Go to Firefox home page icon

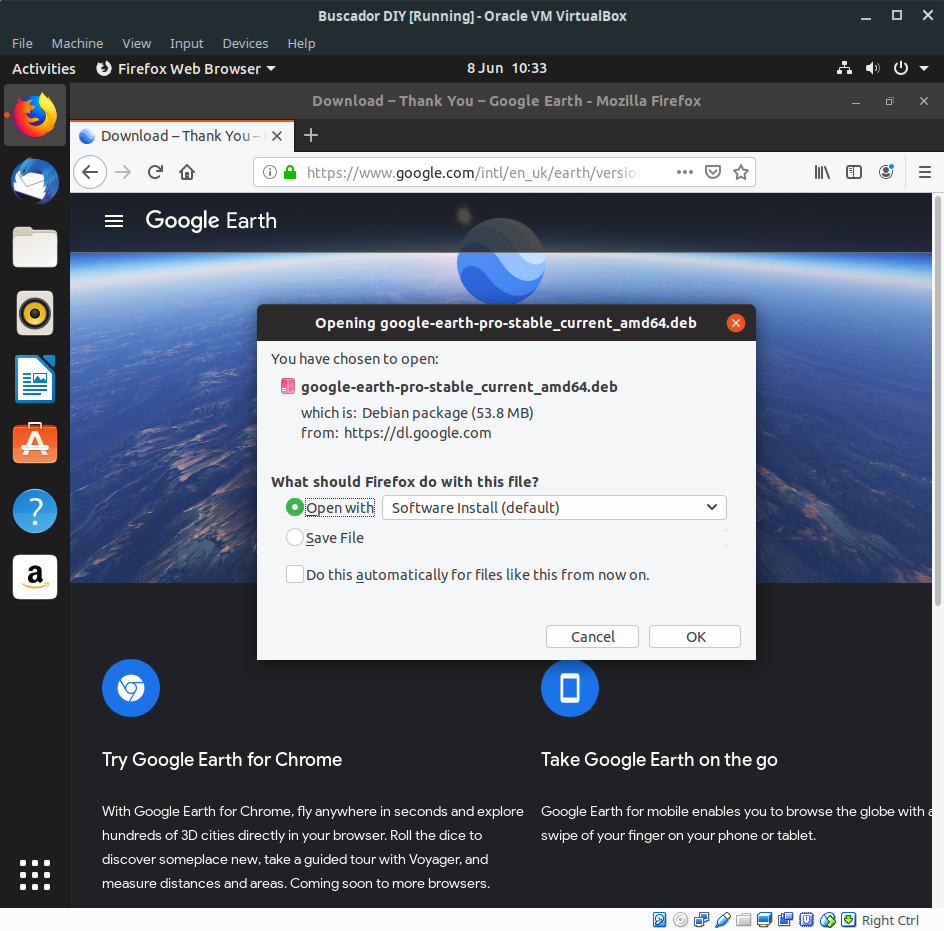tap(187, 172)
